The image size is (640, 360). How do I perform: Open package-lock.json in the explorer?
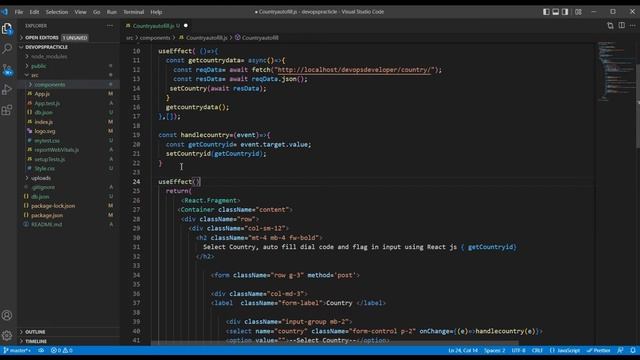point(69,206)
